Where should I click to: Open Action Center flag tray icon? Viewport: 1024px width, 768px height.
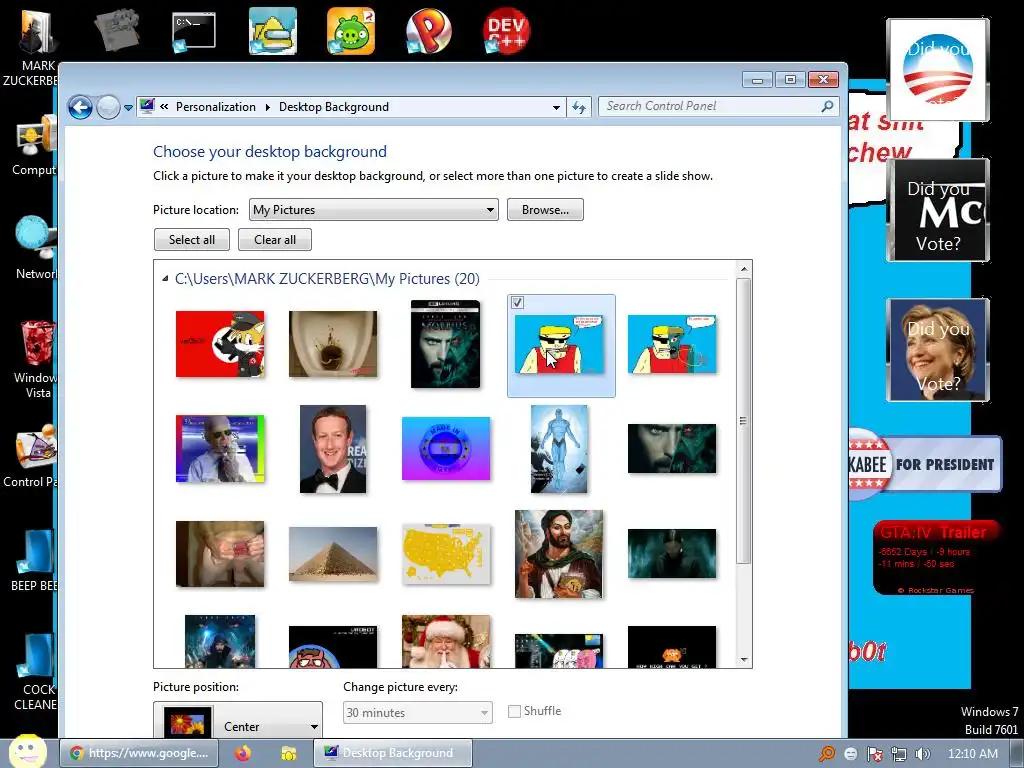pos(874,754)
